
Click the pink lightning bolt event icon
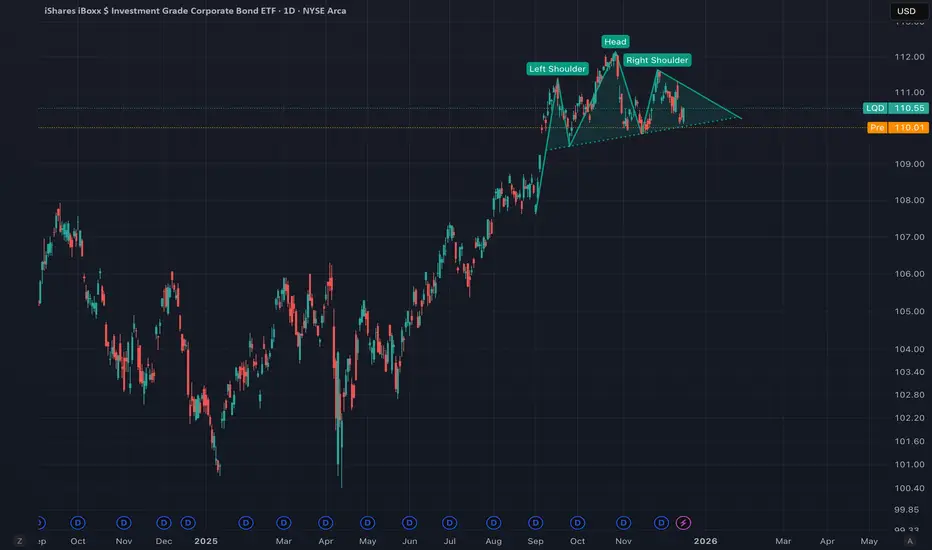tap(683, 523)
